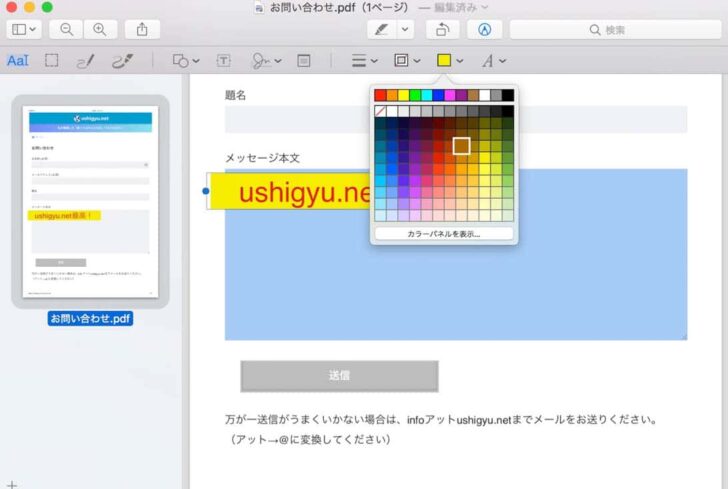Select the highlighted brown swatch in grid

pos(462,146)
